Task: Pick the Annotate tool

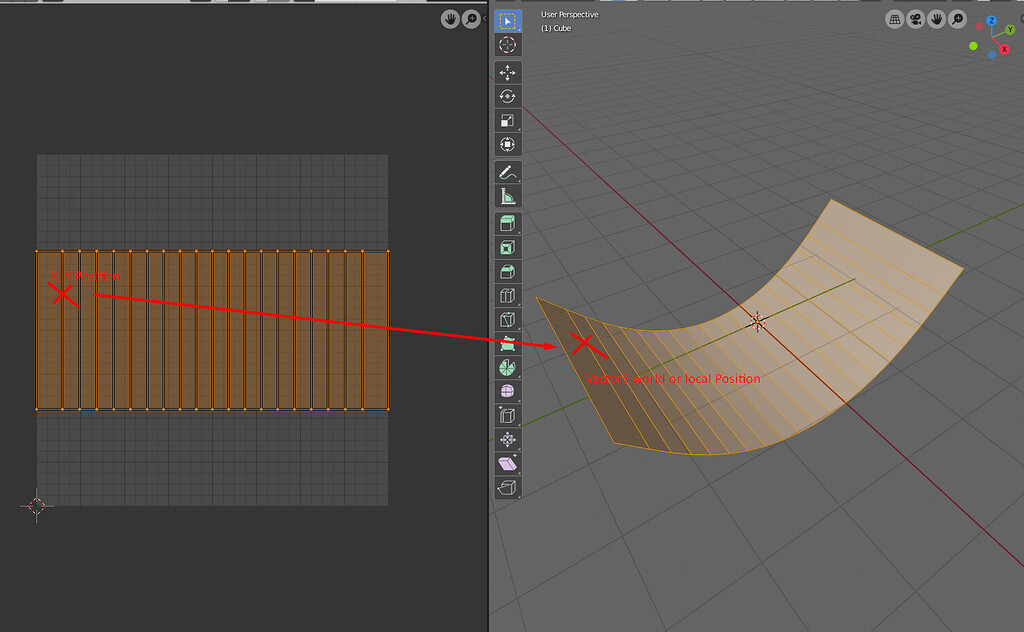Action: click(x=508, y=171)
